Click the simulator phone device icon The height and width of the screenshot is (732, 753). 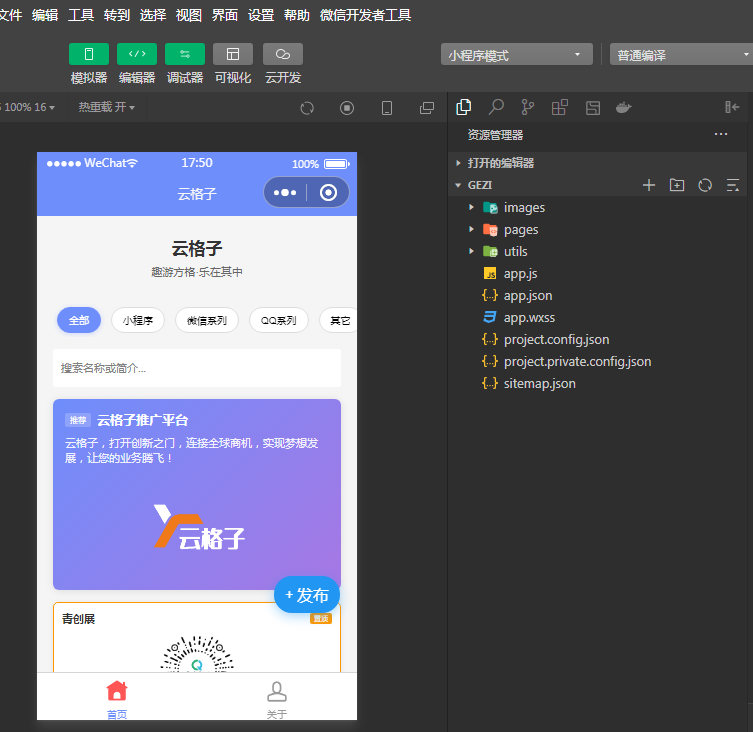(x=387, y=108)
